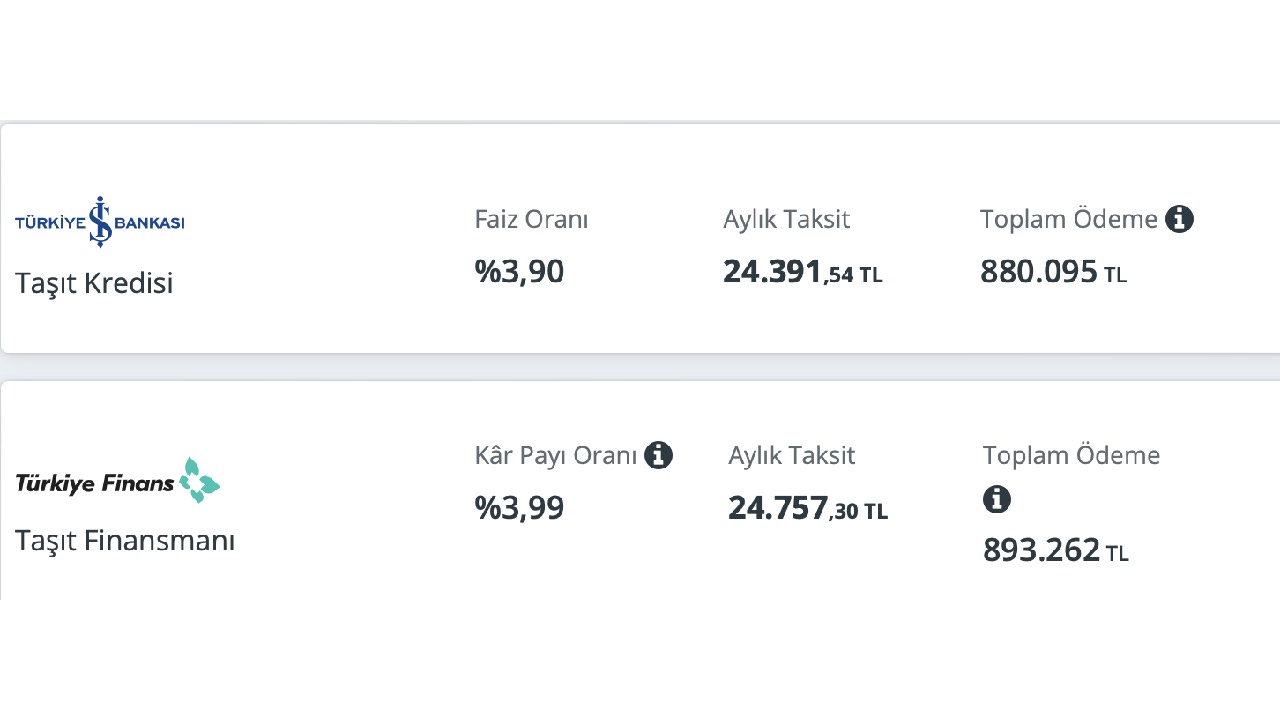1280x720 pixels.
Task: Click the 24.391,54 TL monthly installment
Action: (x=803, y=272)
